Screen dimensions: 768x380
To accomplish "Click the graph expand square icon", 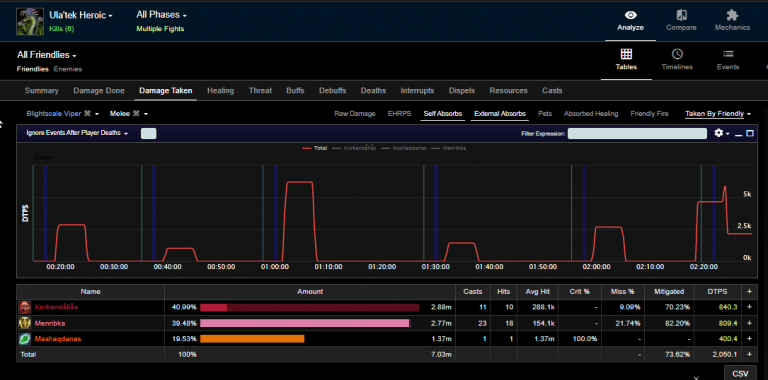I will (750, 133).
